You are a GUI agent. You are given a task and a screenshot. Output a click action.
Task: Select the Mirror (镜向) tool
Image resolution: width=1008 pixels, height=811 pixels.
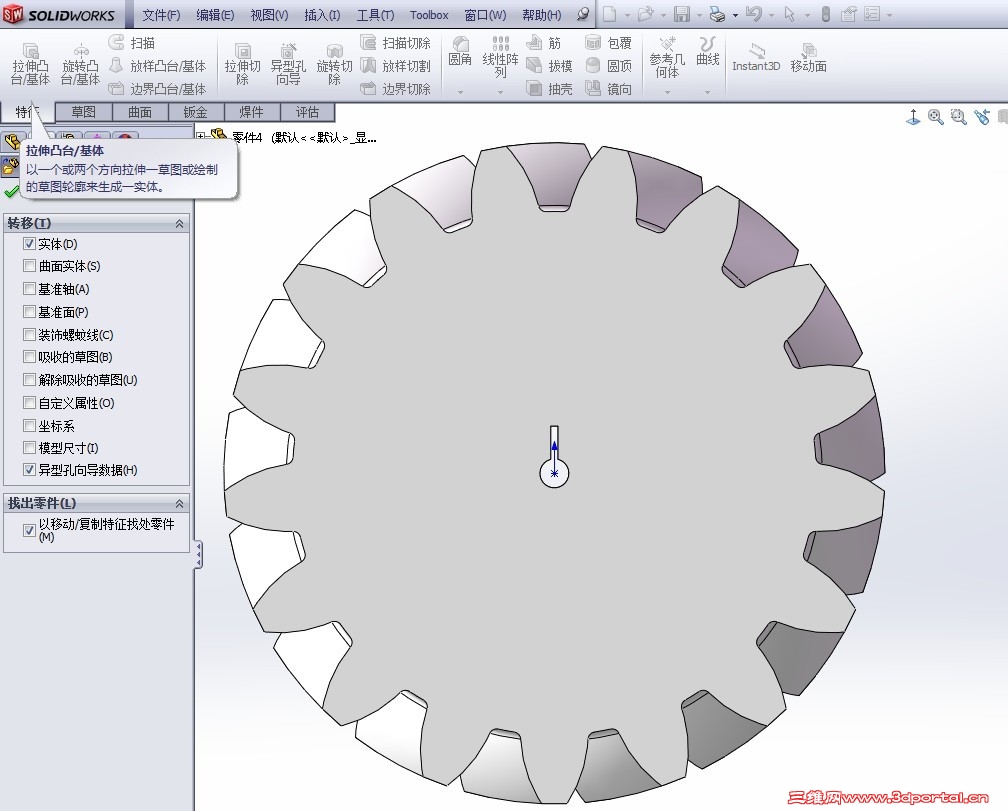click(x=608, y=89)
